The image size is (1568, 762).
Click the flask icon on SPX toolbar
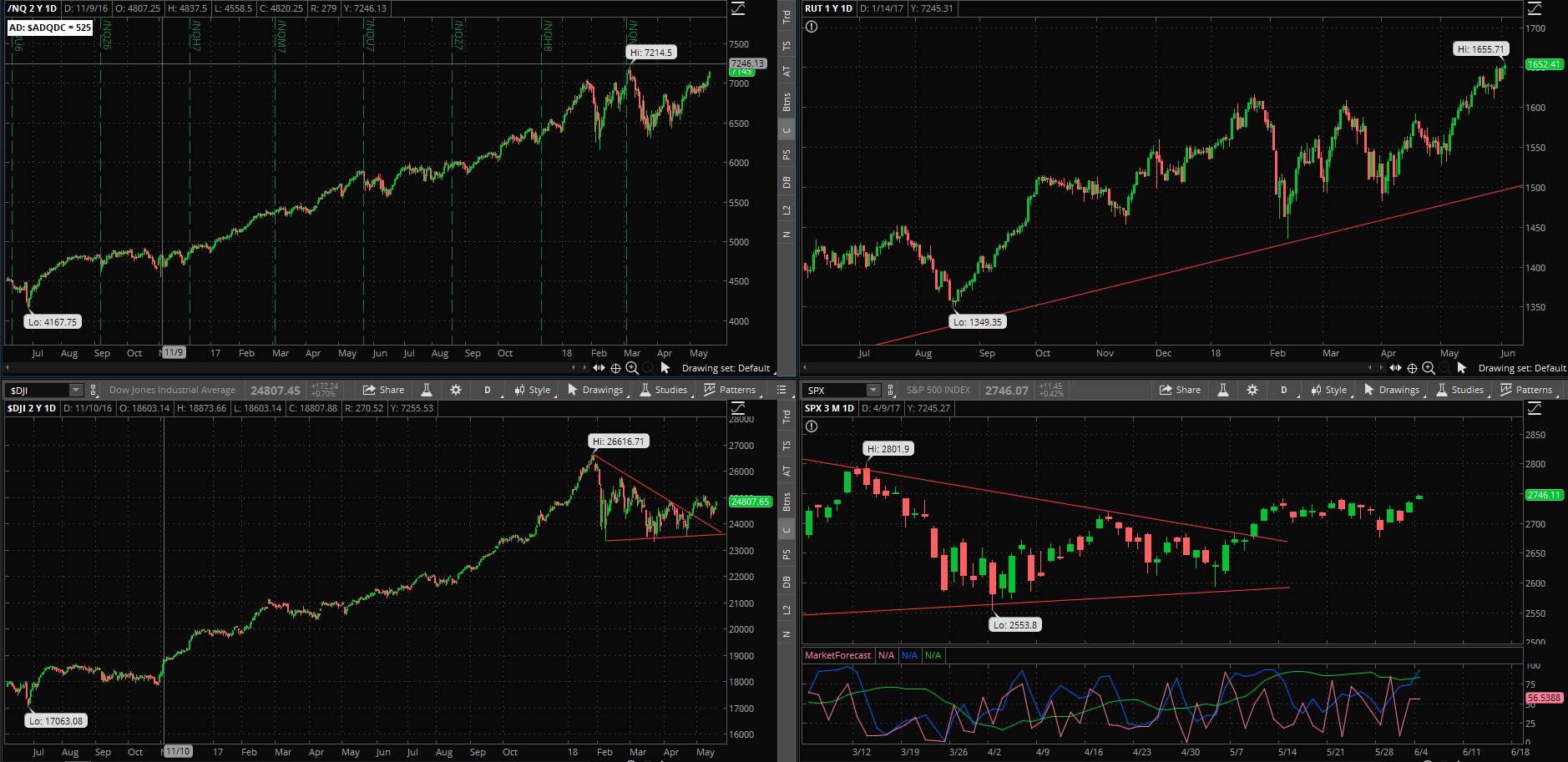[x=1223, y=390]
